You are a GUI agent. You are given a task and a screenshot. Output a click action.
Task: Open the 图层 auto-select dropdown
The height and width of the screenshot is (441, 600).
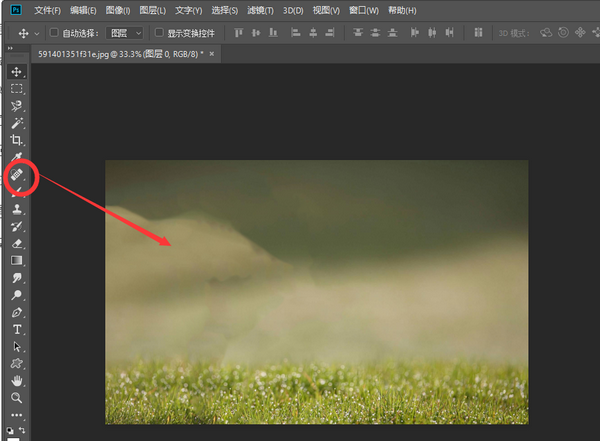(x=124, y=33)
